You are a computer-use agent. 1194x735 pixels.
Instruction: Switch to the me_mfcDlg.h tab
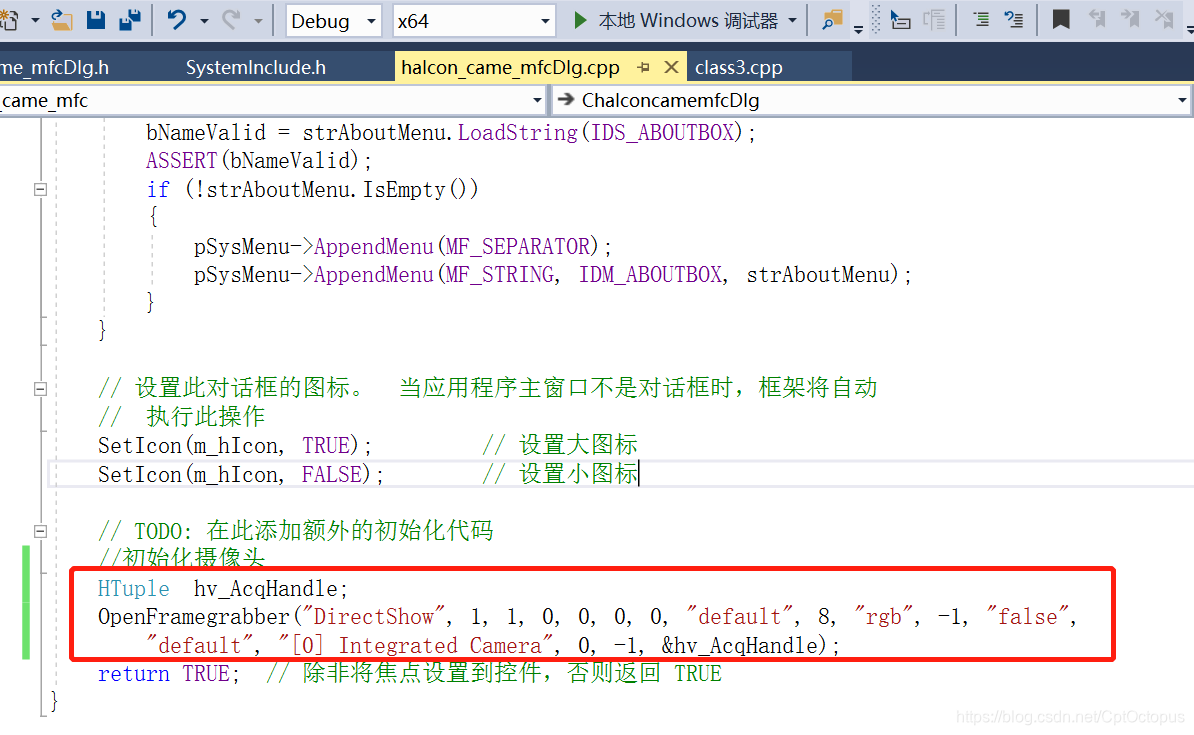point(55,67)
